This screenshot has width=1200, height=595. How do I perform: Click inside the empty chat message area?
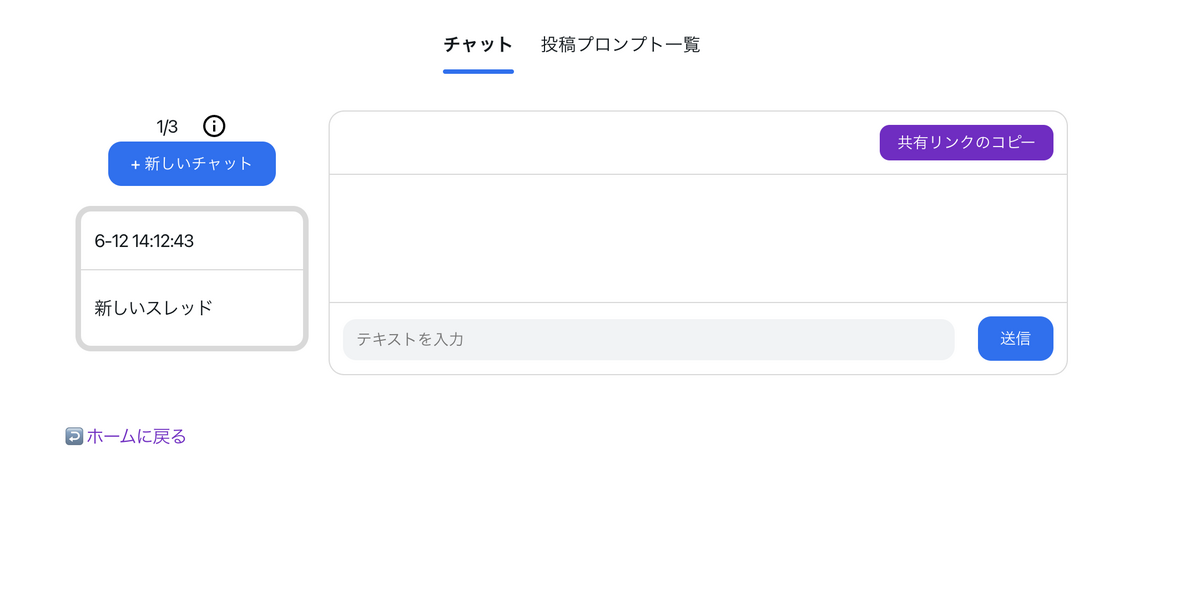point(698,238)
